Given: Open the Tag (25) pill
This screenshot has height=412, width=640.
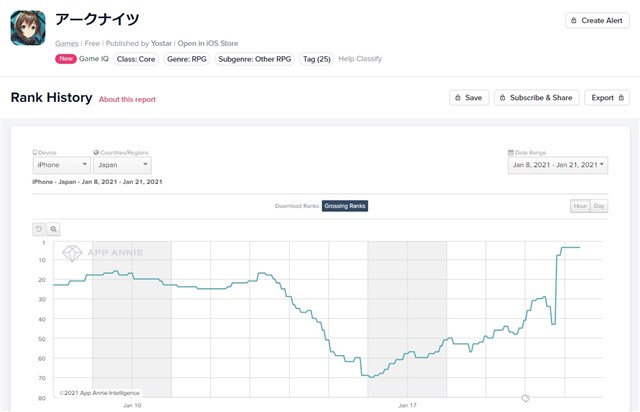Looking at the screenshot, I should click(317, 59).
